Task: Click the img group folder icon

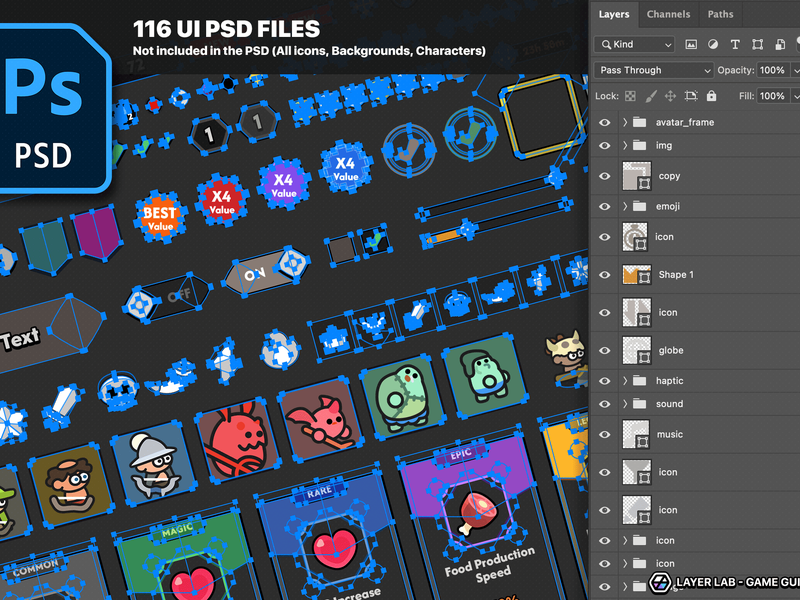Action: (639, 145)
